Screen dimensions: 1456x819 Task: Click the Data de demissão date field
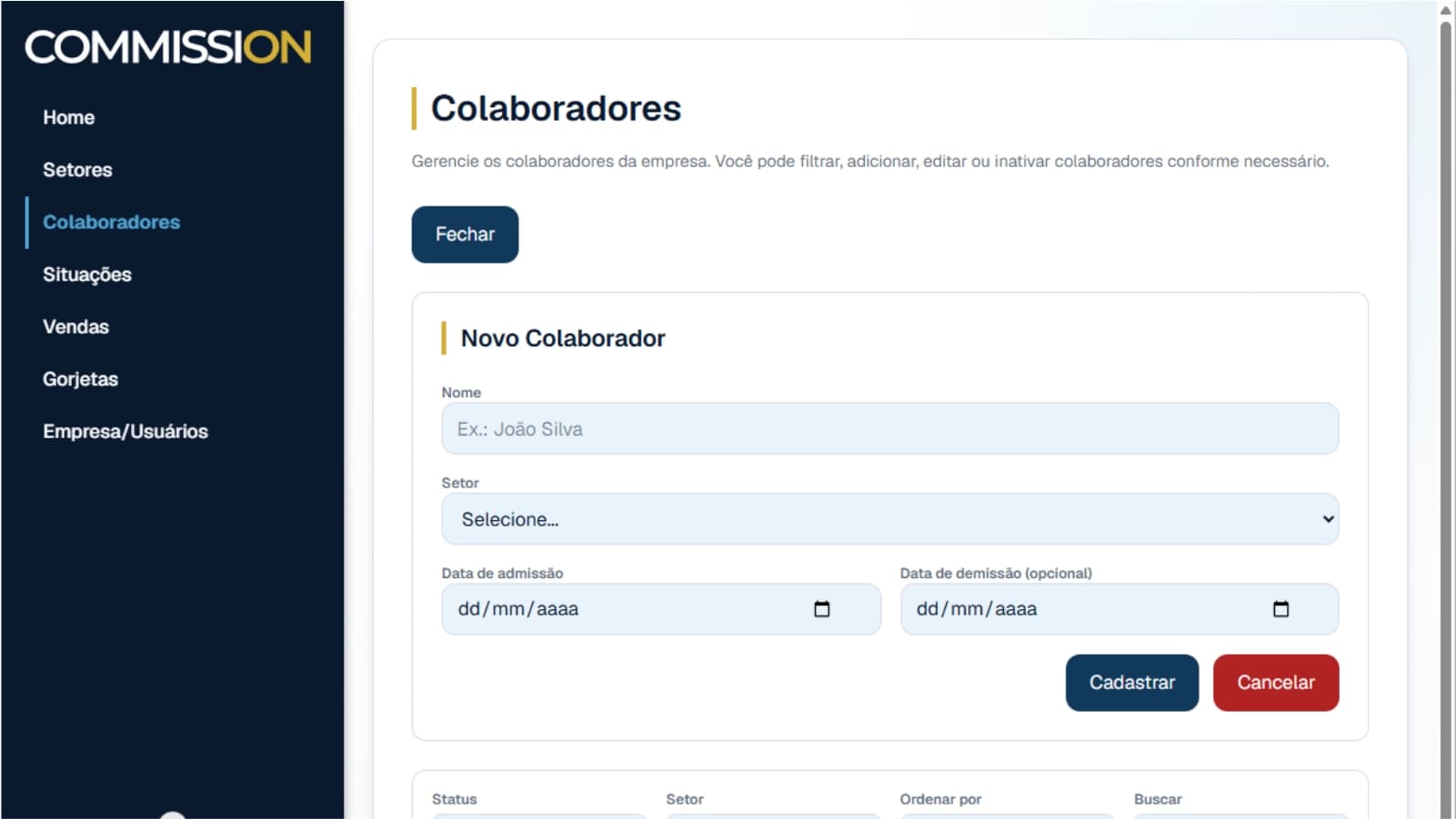[x=1119, y=609]
